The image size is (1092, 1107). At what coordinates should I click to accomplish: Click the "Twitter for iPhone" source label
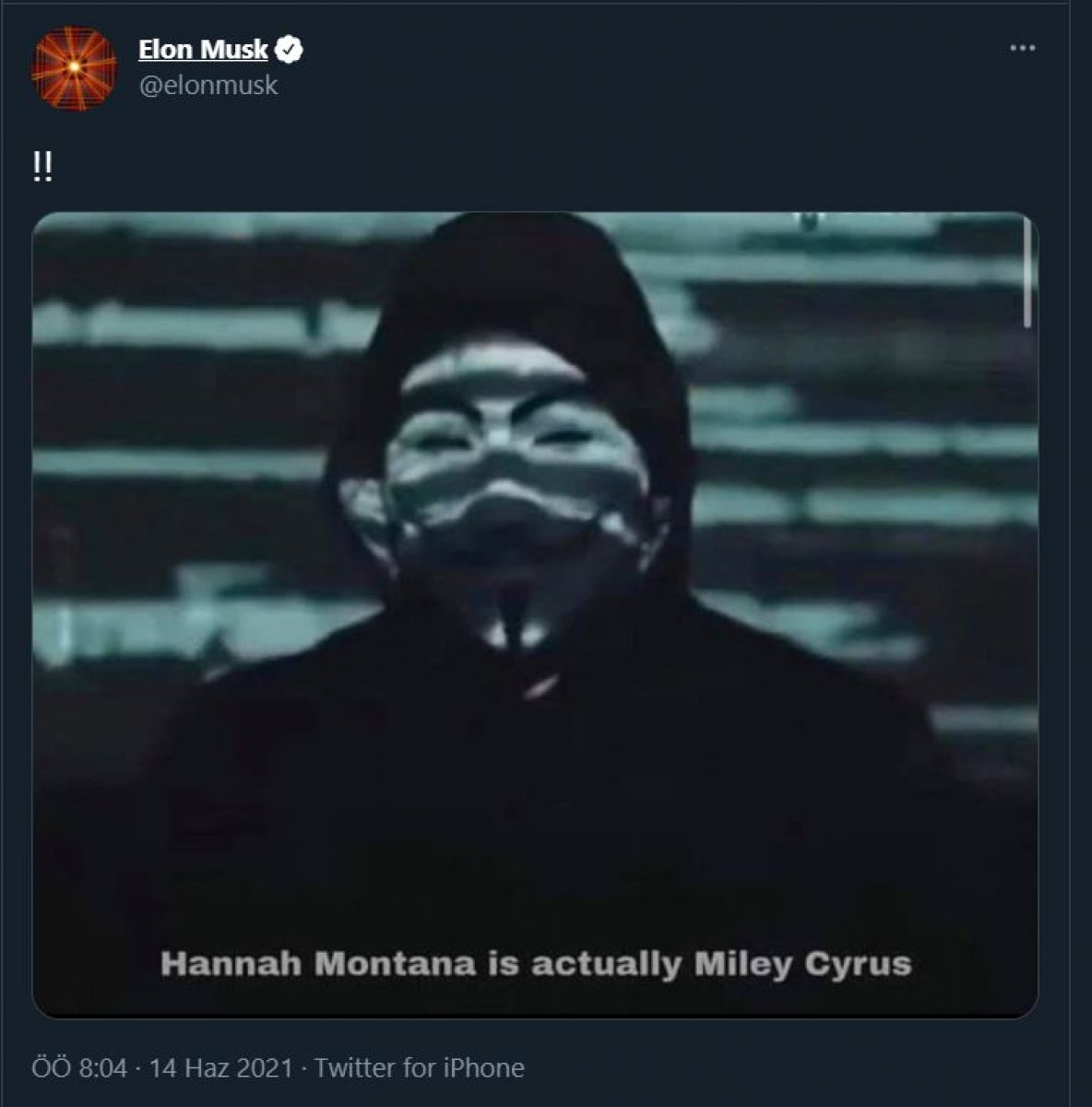point(420,1068)
